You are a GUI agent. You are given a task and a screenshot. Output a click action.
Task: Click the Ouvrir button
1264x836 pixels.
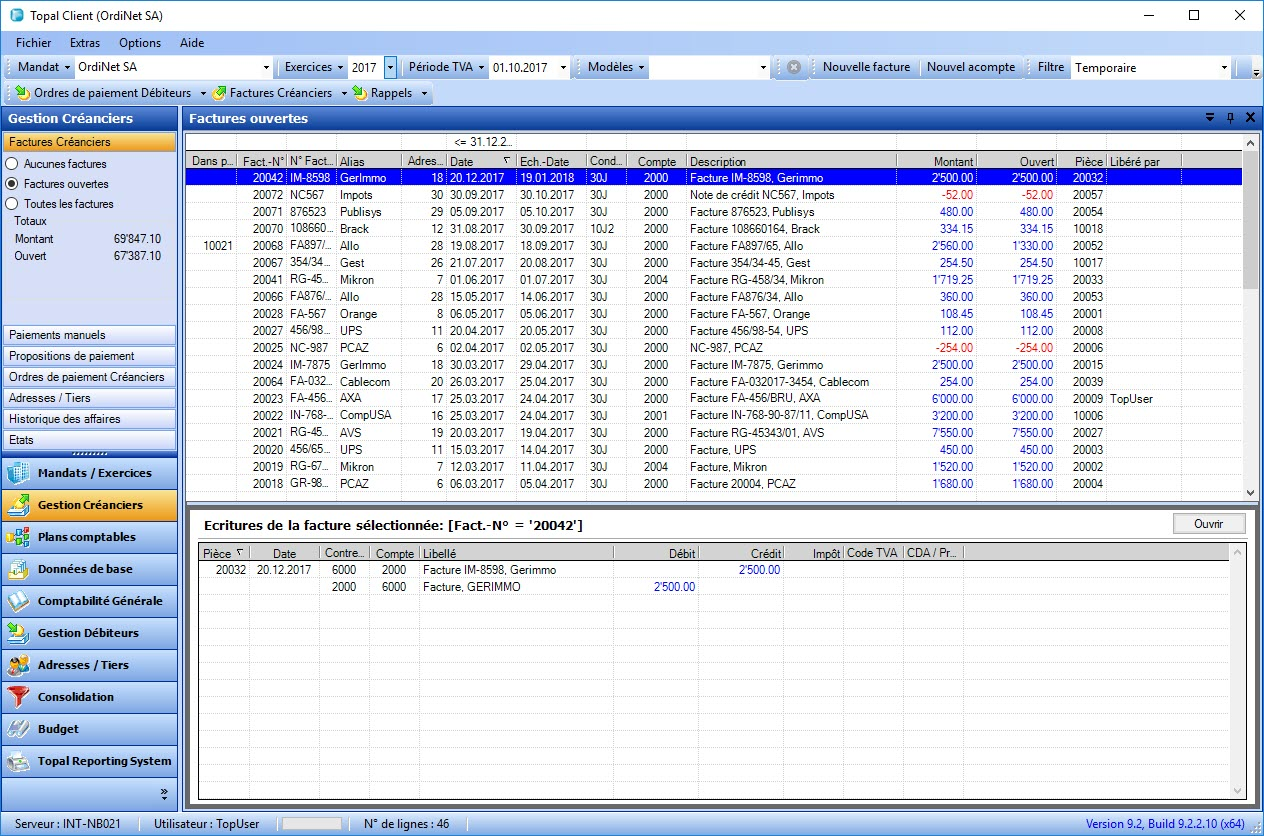pyautogui.click(x=1208, y=524)
